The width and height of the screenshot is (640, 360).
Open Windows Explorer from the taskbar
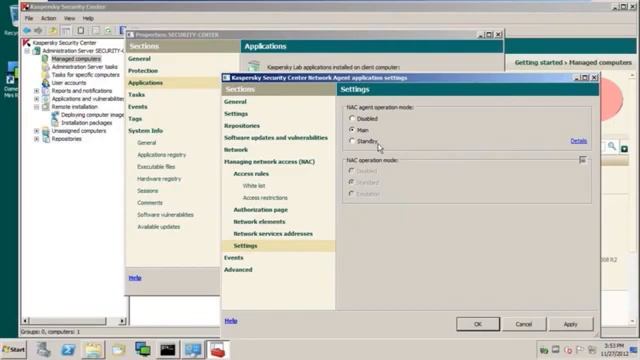(93, 350)
